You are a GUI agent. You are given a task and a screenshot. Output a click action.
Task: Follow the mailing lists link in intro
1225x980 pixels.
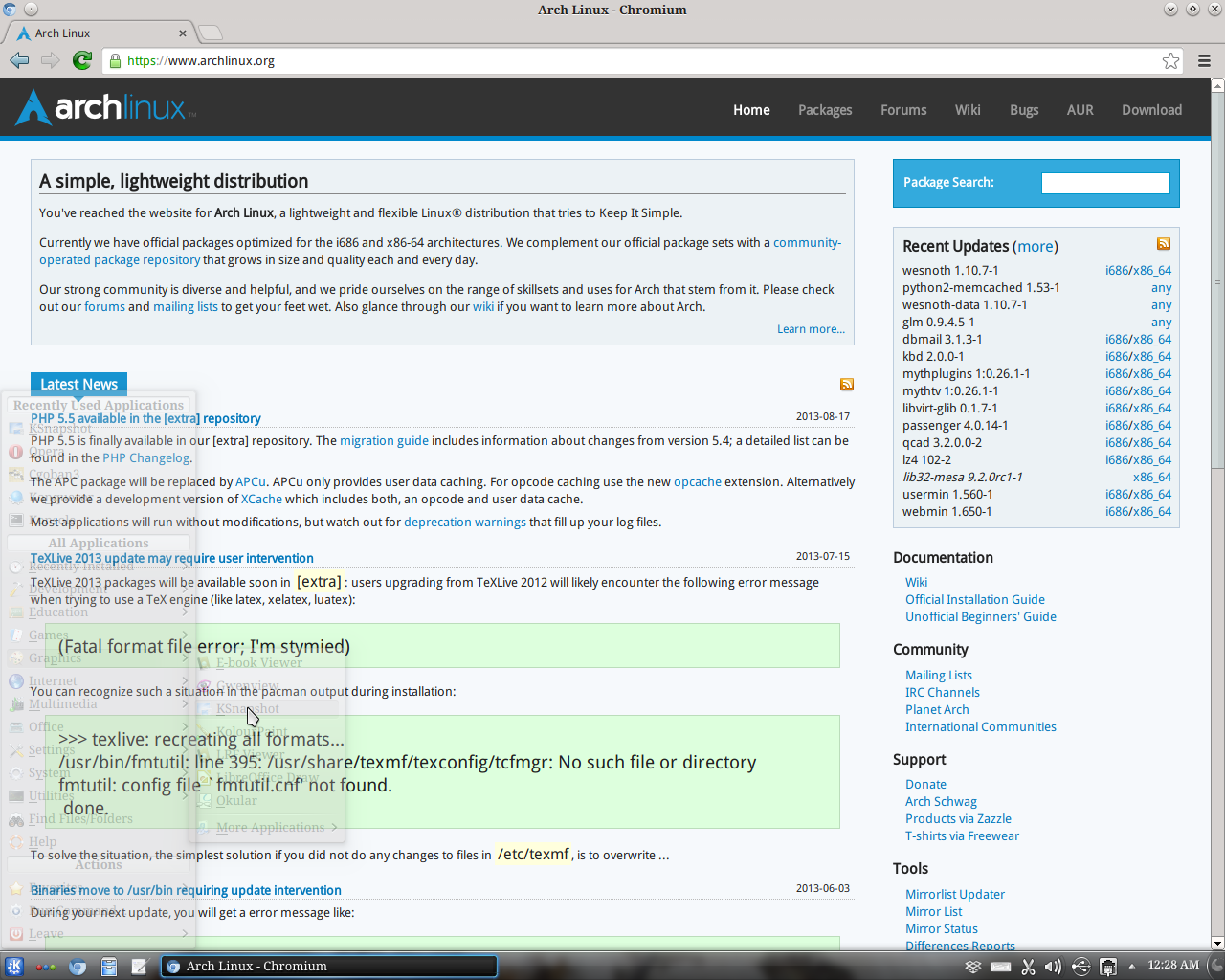click(x=186, y=307)
